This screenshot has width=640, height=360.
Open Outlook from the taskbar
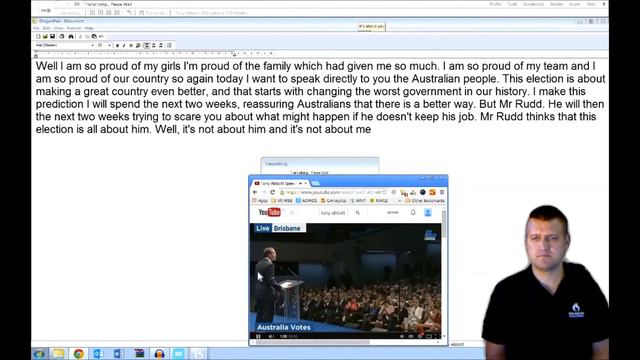coord(99,353)
